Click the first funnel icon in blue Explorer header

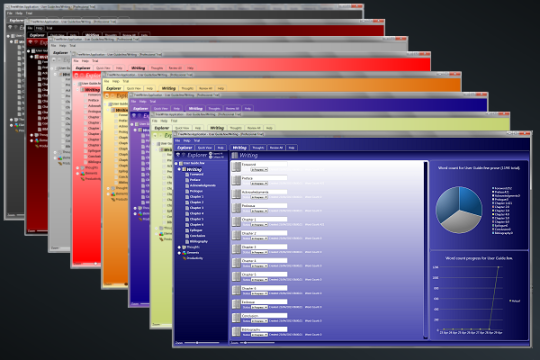(x=178, y=155)
